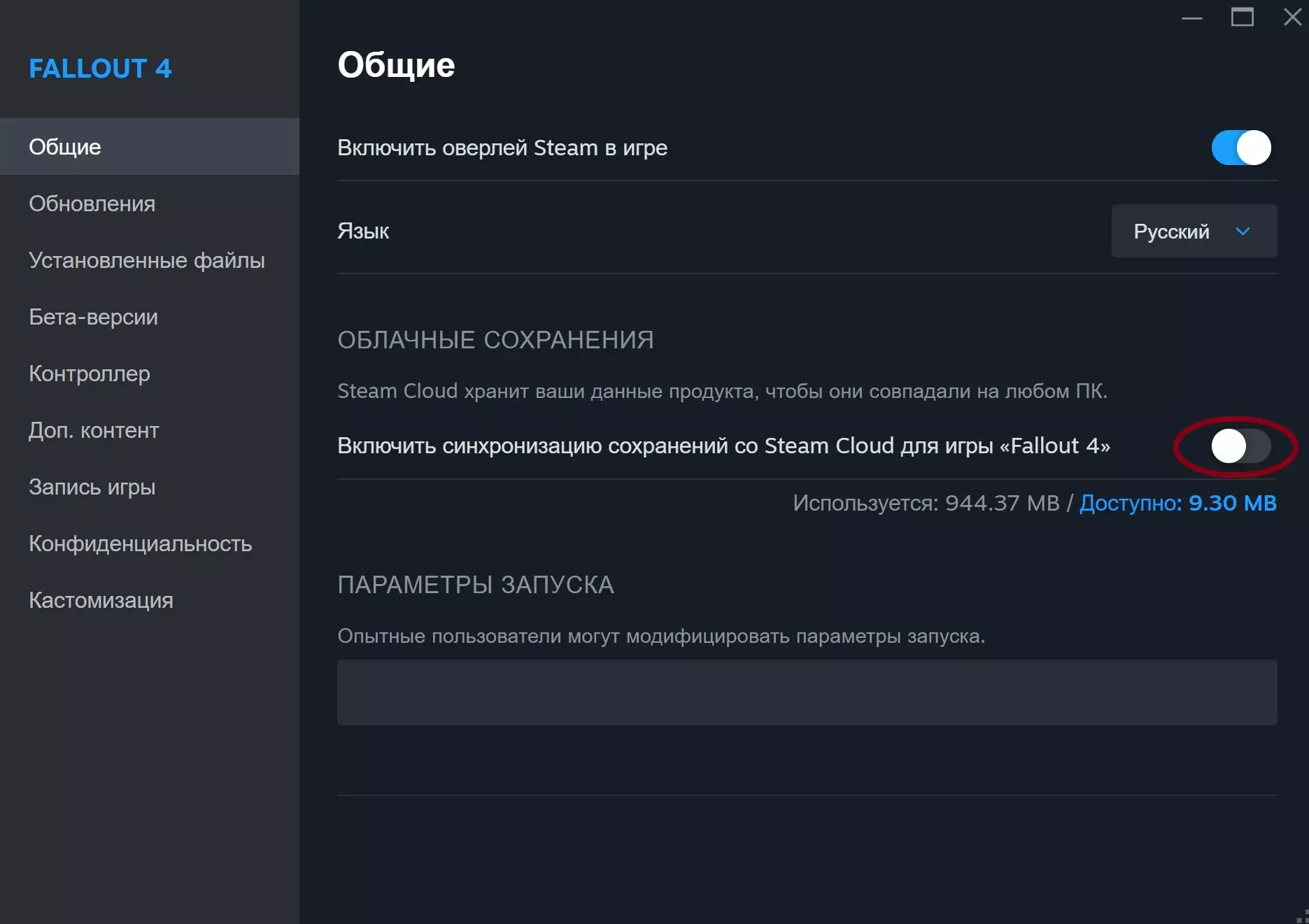Screen dimensions: 1309x924
Task: Minimize the properties window
Action: tap(1191, 17)
